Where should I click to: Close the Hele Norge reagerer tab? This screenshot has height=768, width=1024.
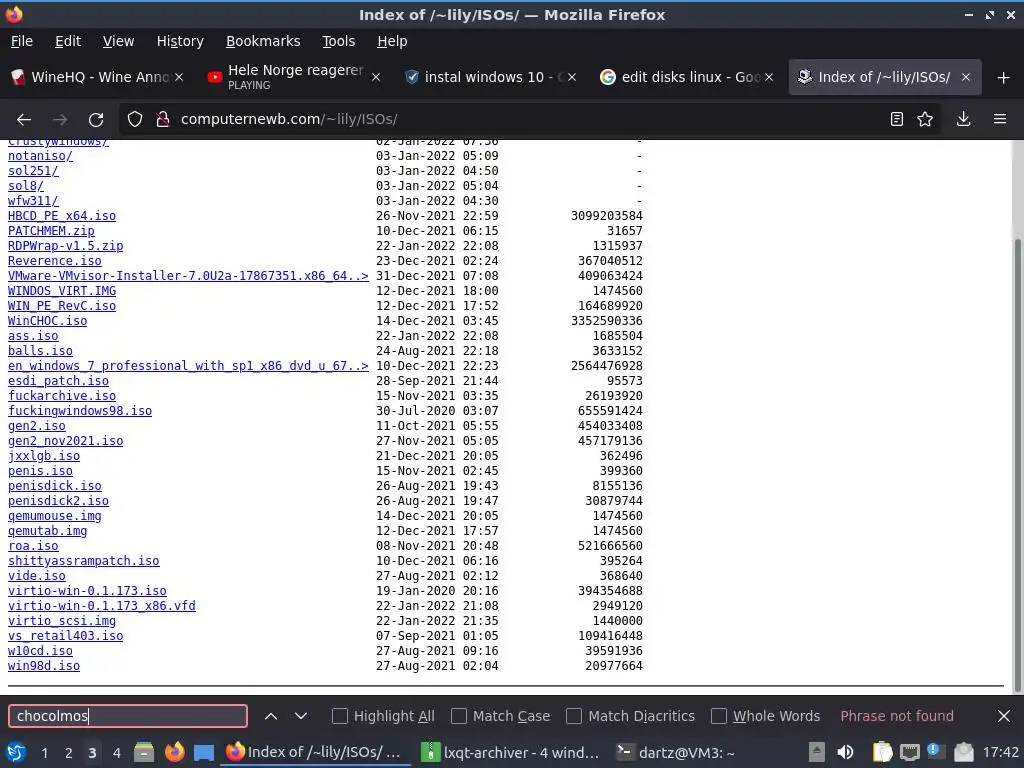tap(376, 77)
